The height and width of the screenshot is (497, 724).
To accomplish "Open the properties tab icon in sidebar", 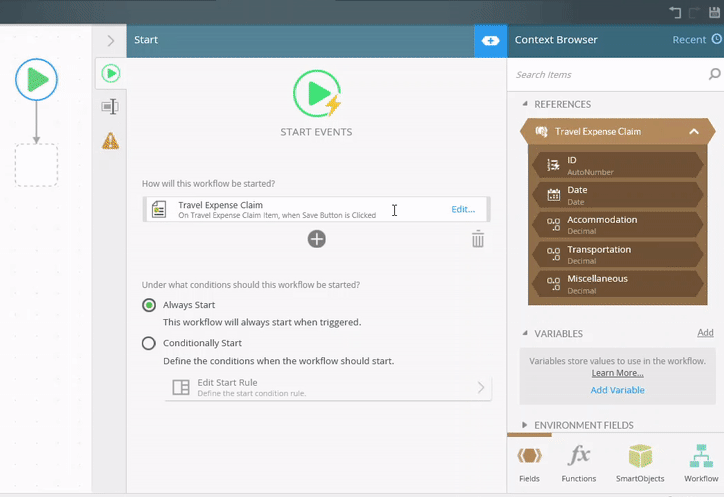I will coord(110,107).
